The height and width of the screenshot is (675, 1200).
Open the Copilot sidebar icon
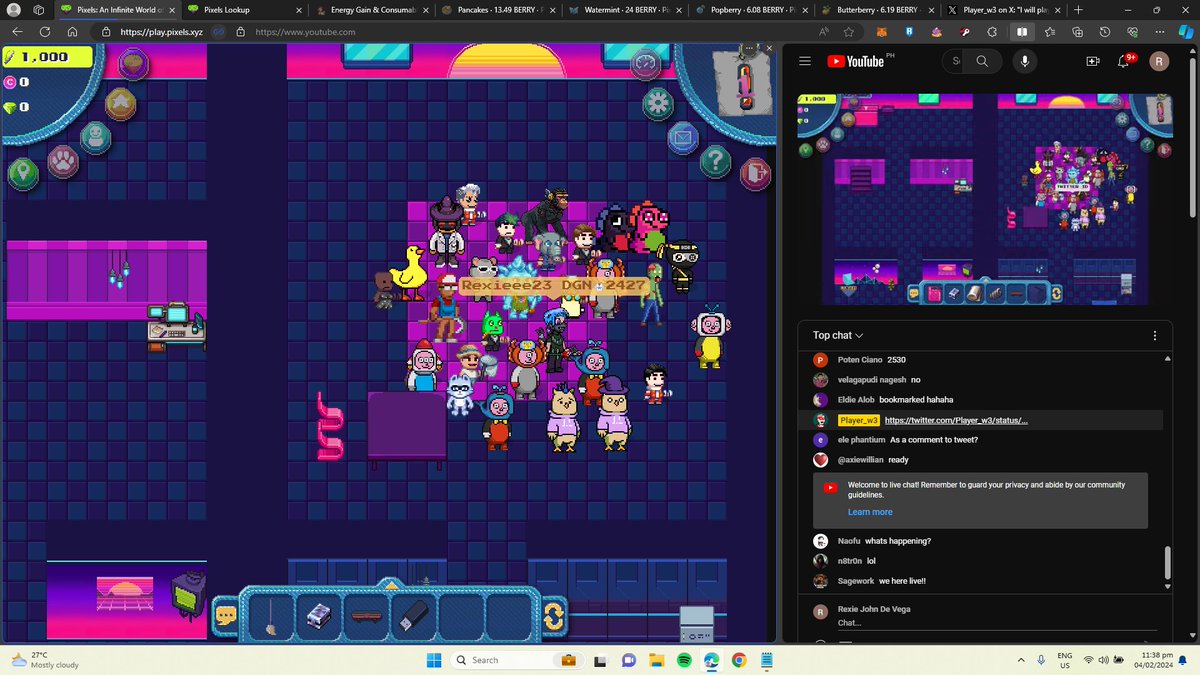(1186, 32)
